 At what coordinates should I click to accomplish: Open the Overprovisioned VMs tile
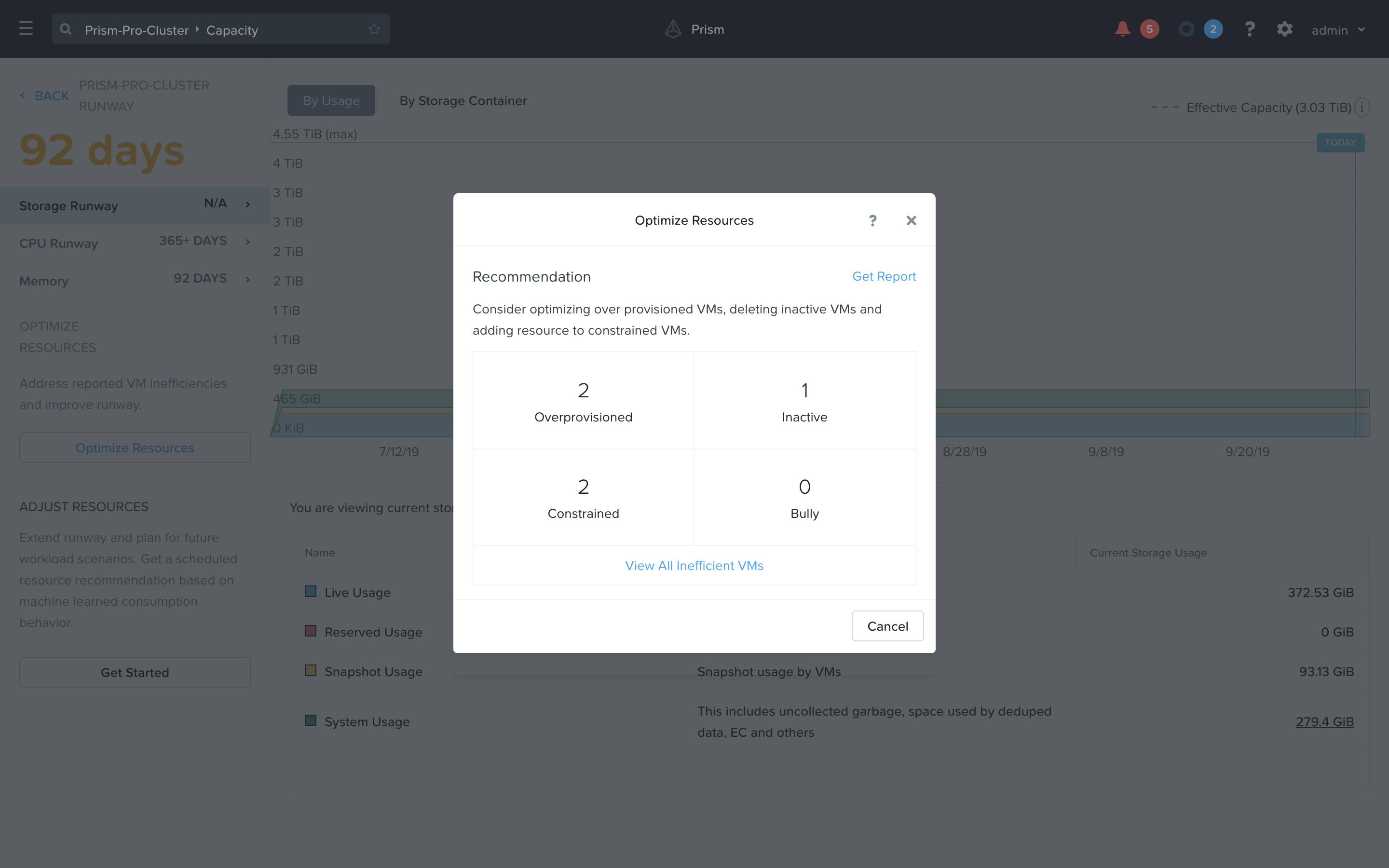(583, 401)
